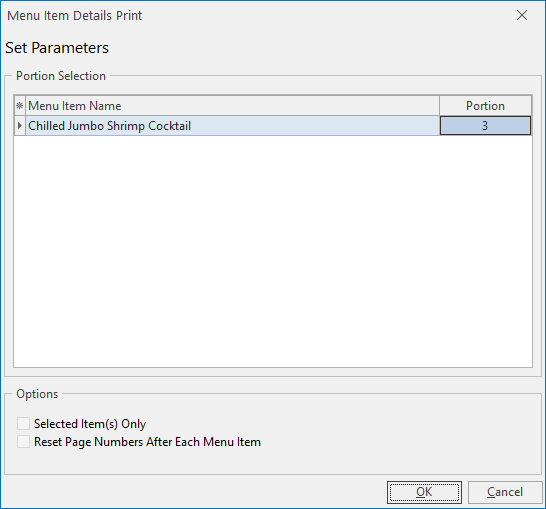546x509 pixels.
Task: Click the asterisk select-all grid corner icon
Action: (x=20, y=105)
